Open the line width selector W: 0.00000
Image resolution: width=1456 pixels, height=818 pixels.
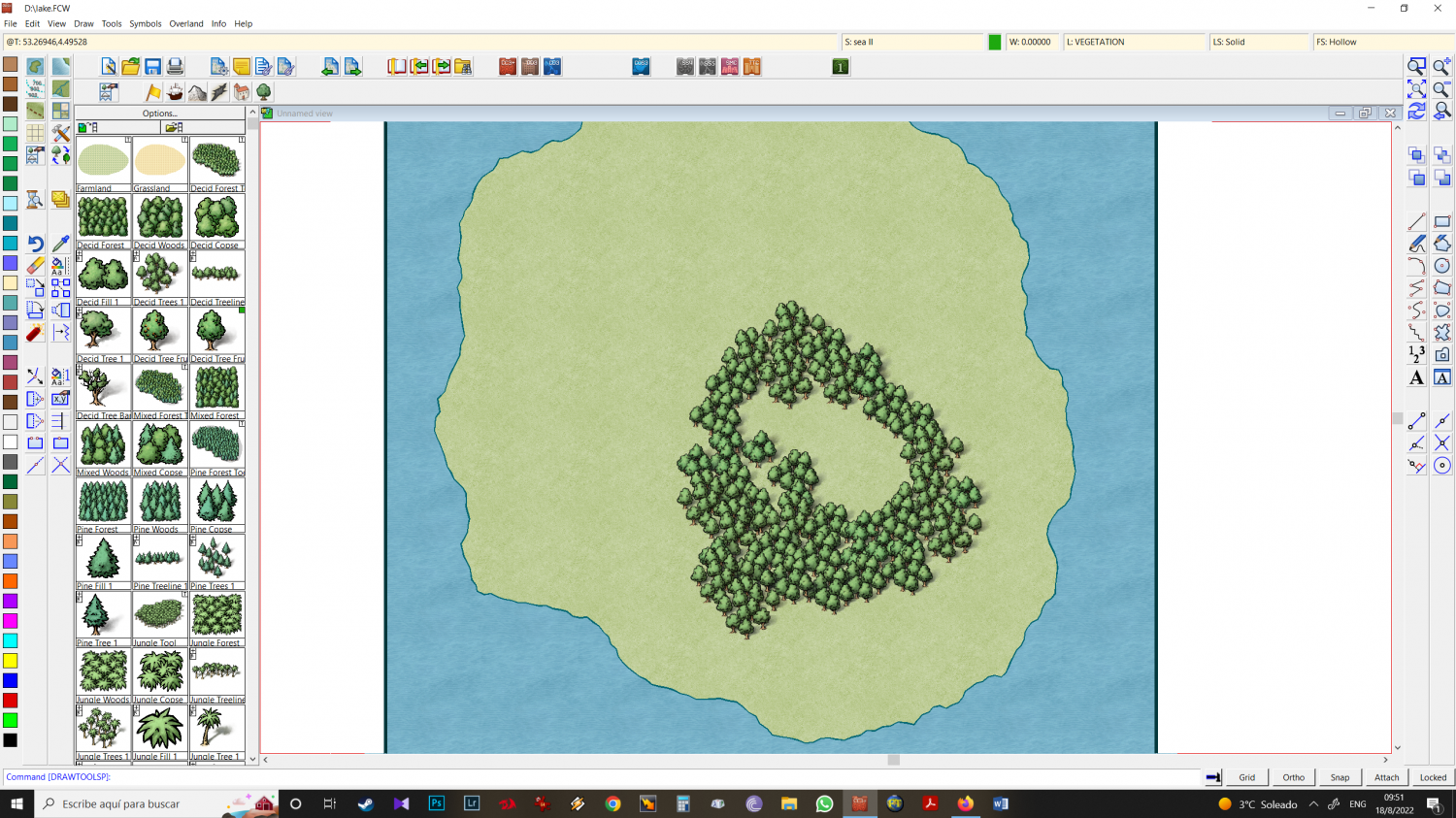1033,42
